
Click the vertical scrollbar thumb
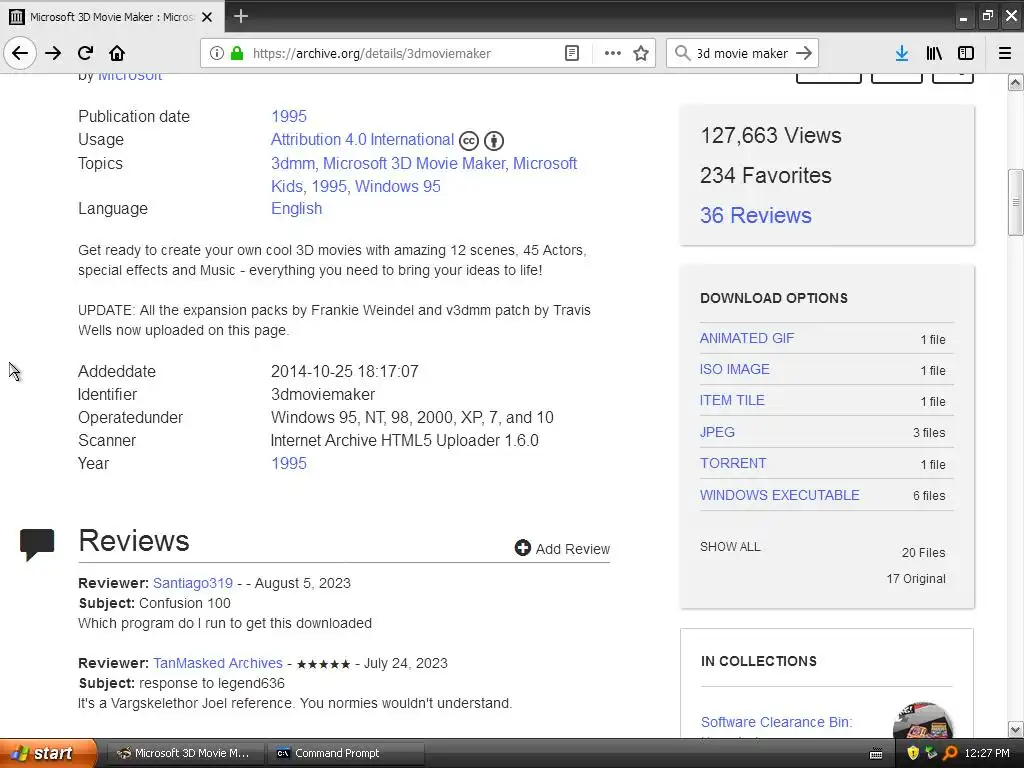(x=1015, y=202)
